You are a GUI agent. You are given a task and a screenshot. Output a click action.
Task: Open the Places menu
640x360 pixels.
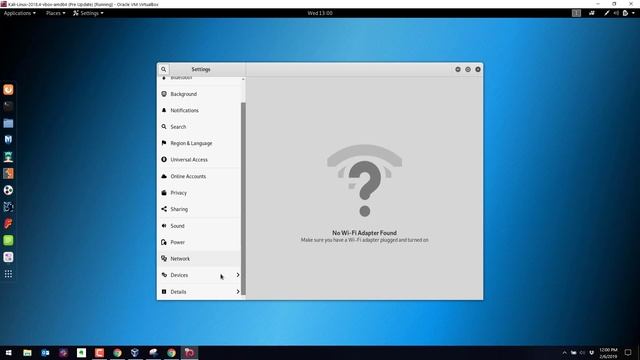56,13
